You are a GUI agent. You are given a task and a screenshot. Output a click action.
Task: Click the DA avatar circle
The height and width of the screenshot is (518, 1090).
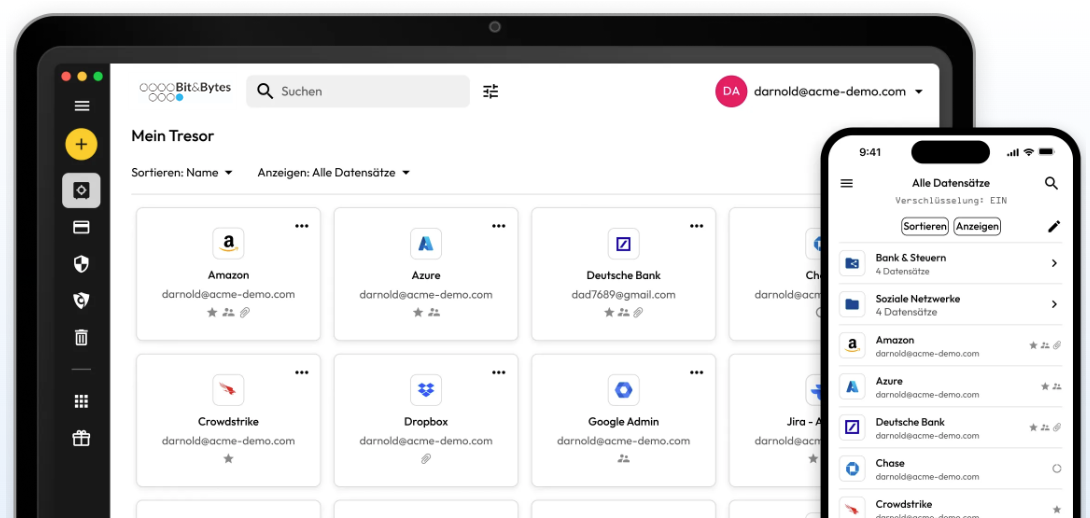731,91
